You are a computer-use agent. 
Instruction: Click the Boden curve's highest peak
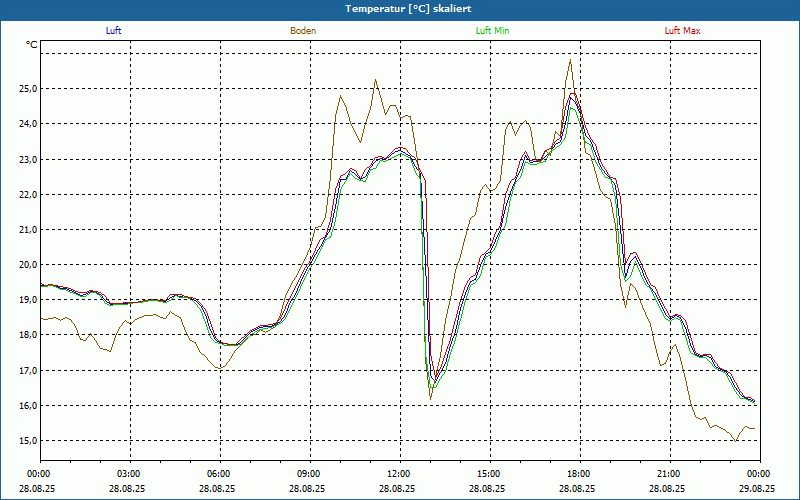pyautogui.click(x=570, y=60)
